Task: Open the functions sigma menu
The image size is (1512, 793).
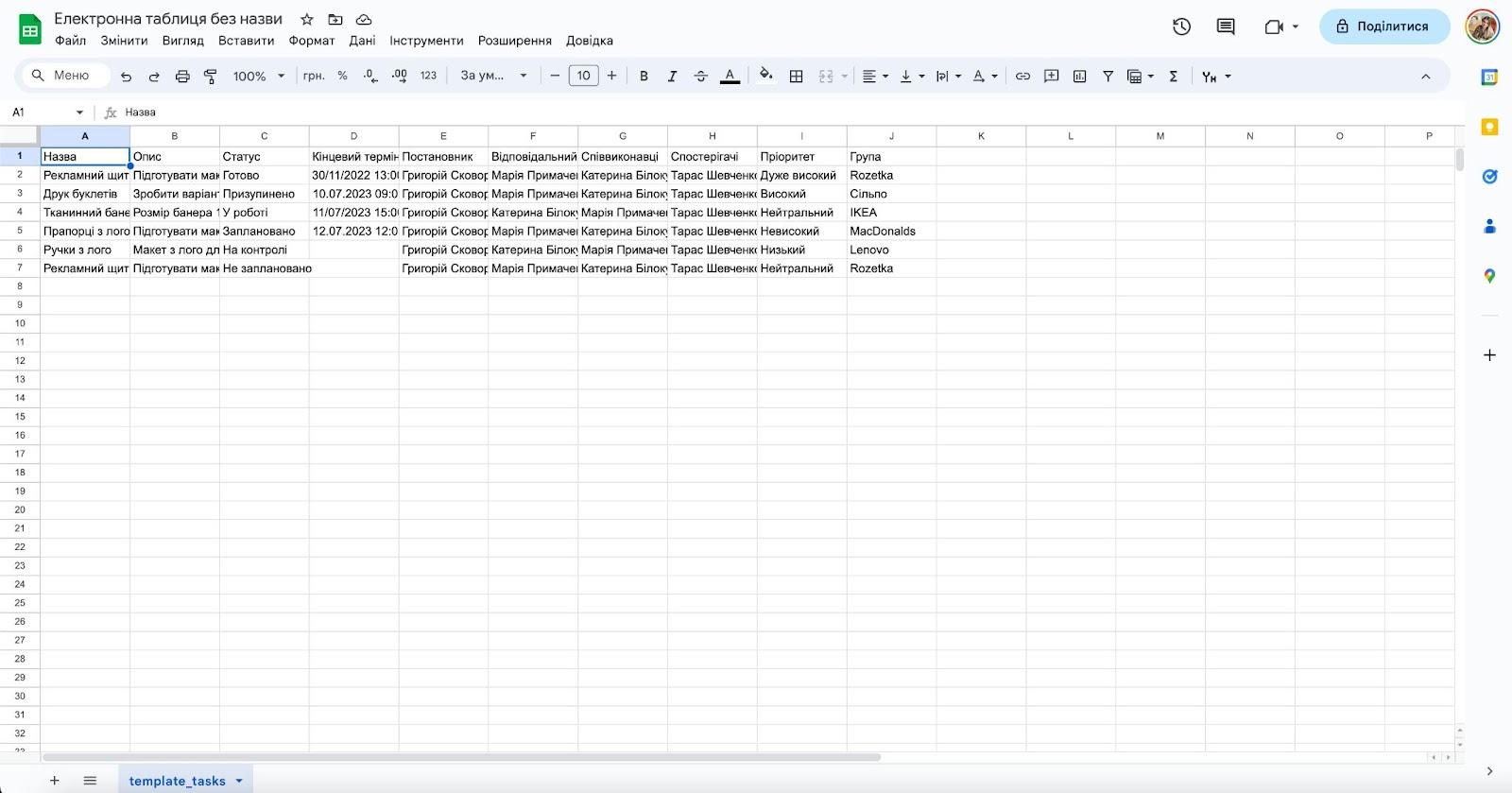Action: pos(1174,77)
